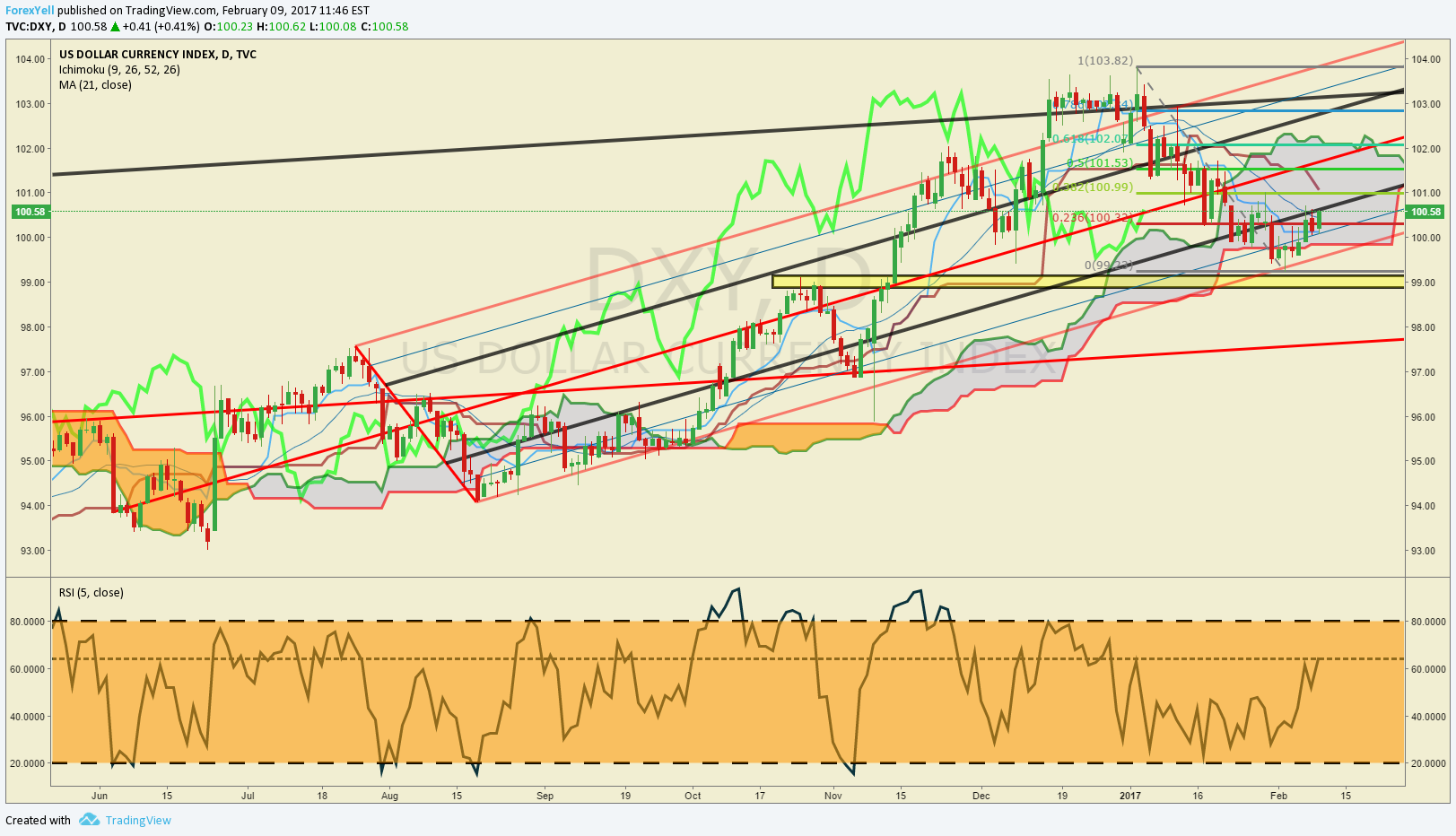Screen dimensions: 1456x836
Task: Open the TradingView link in the footer
Action: [x=138, y=820]
